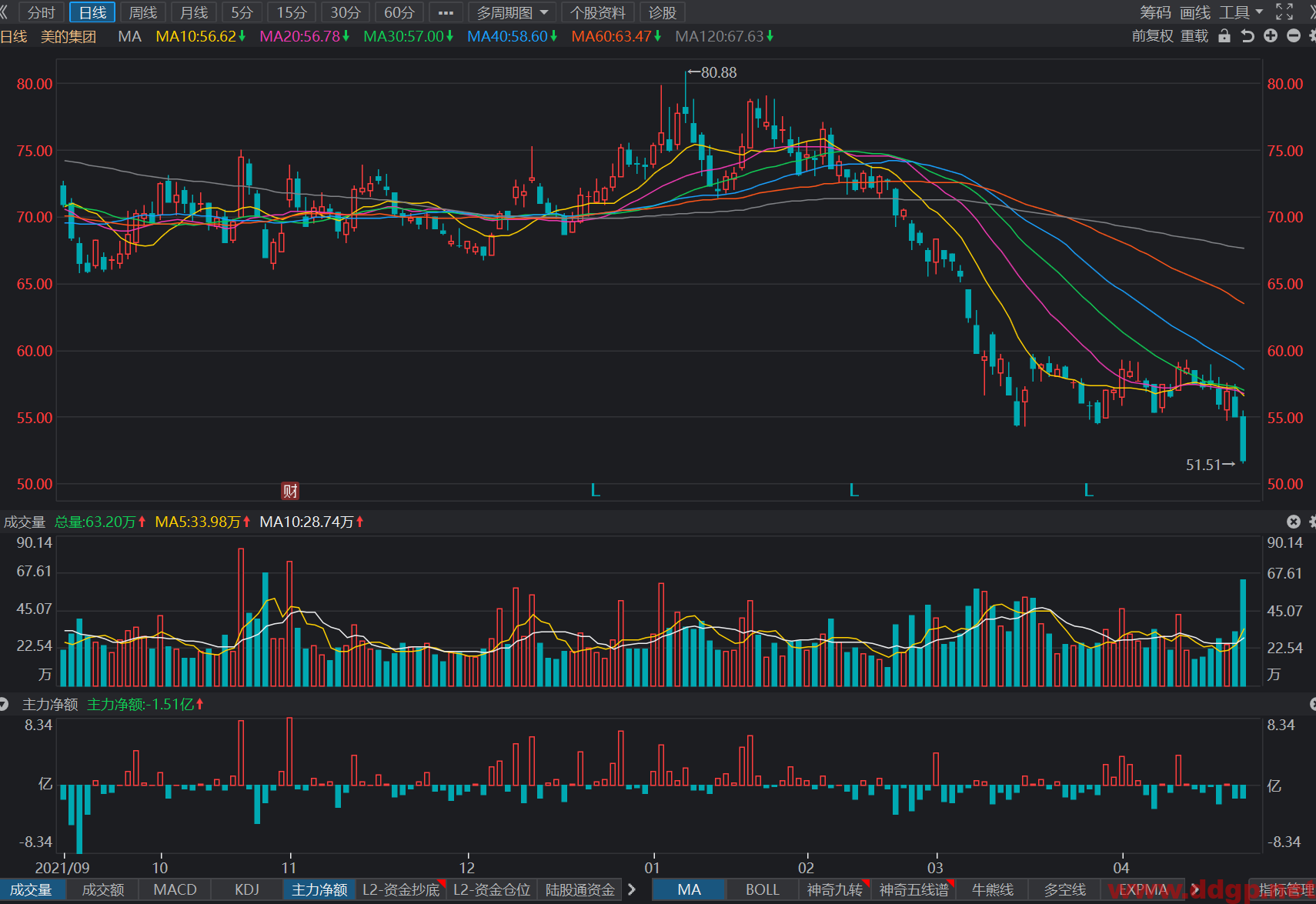
Task: Toggle 前复权 price adjustment
Action: click(x=1152, y=36)
